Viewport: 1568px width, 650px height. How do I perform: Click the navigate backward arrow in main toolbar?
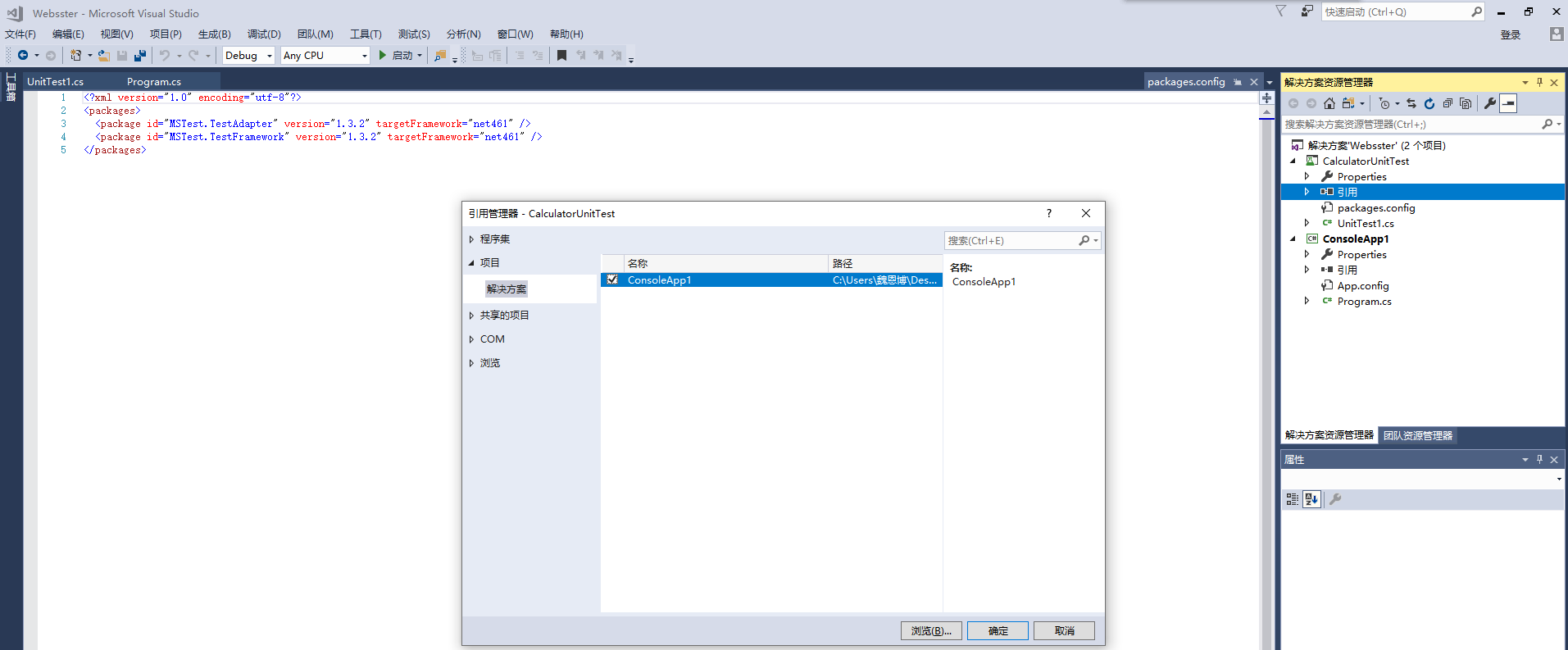pyautogui.click(x=23, y=55)
